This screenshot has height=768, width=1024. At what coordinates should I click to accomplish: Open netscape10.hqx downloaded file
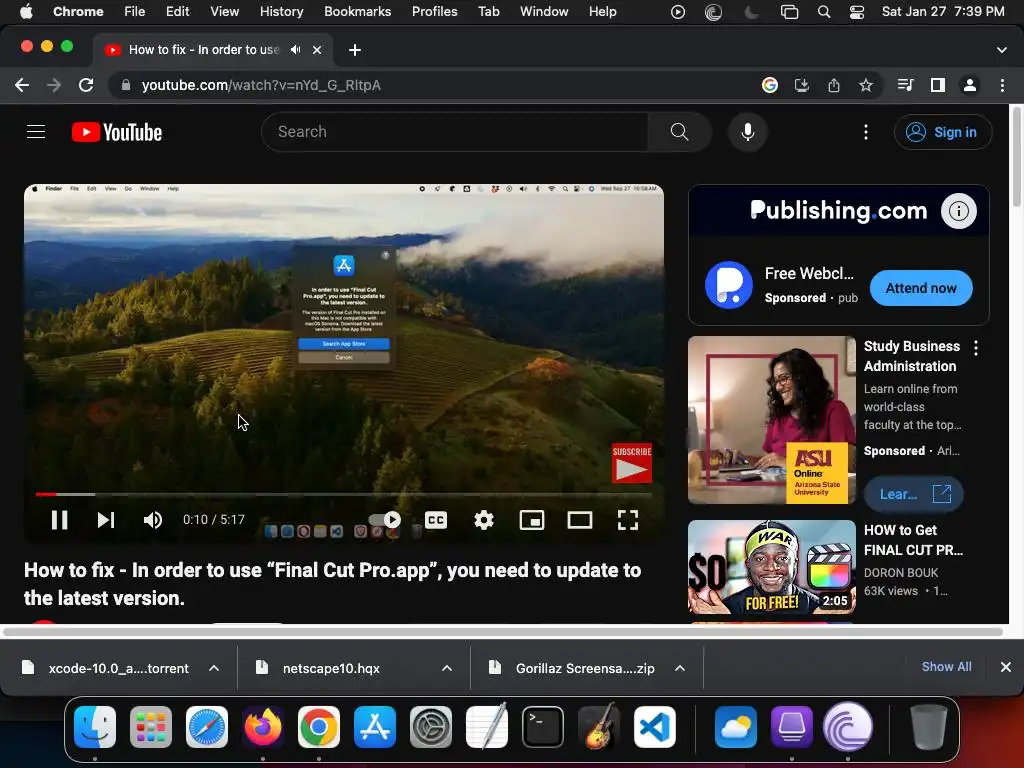tap(331, 668)
